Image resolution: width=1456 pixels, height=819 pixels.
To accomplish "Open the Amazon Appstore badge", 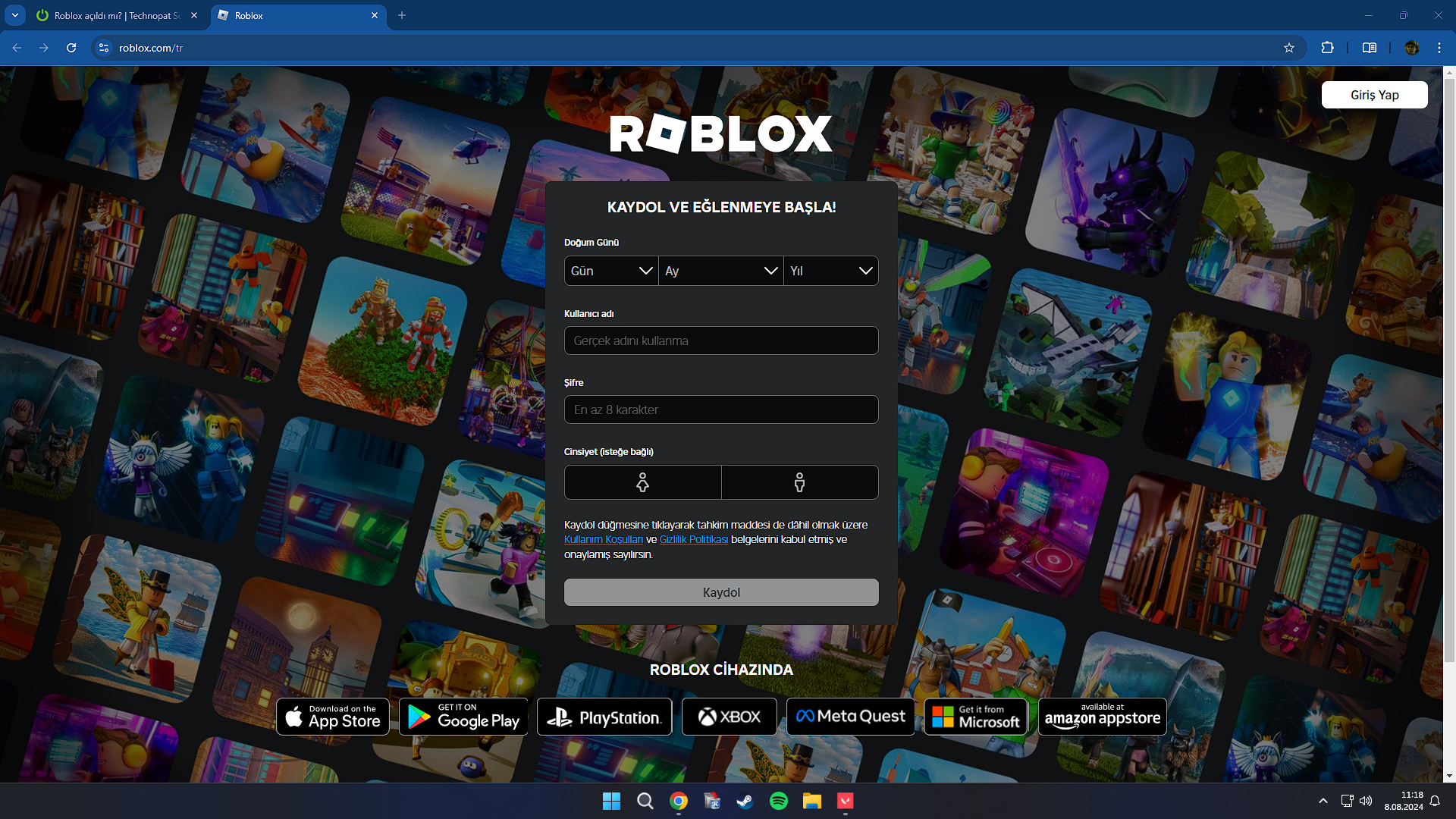I will click(1102, 717).
